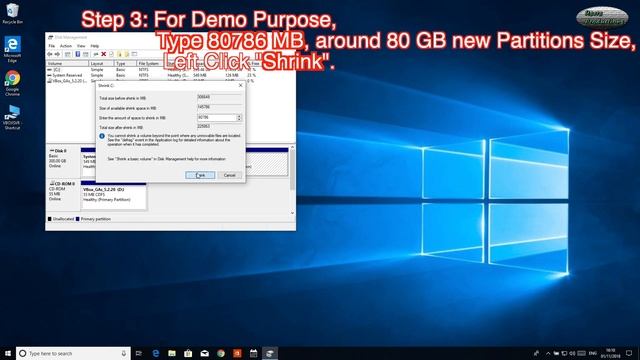This screenshot has height=360, width=640.
Task: Decrease shrink amount with spinner down arrow
Action: point(239,120)
